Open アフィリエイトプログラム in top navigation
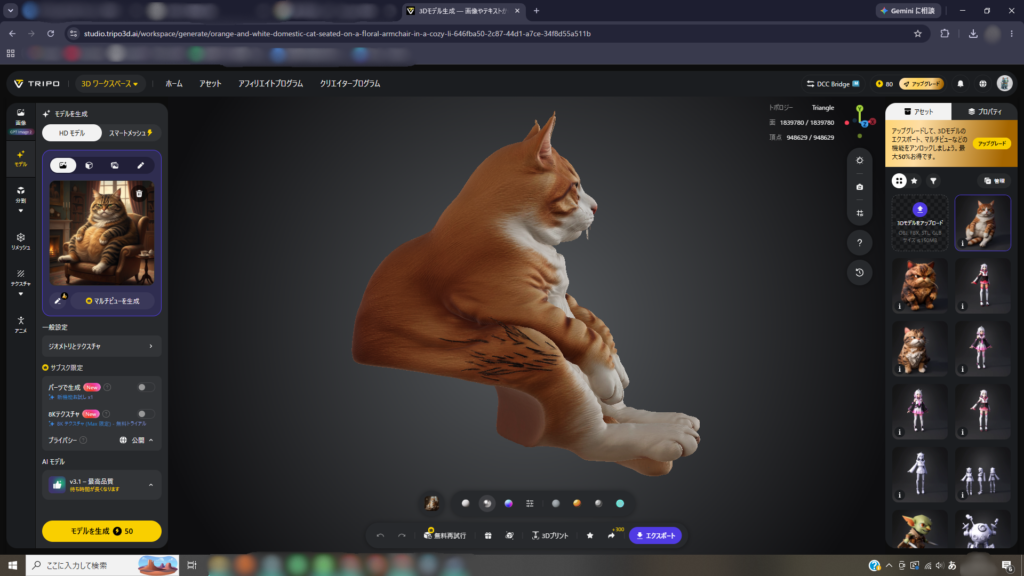This screenshot has width=1024, height=576. click(270, 84)
